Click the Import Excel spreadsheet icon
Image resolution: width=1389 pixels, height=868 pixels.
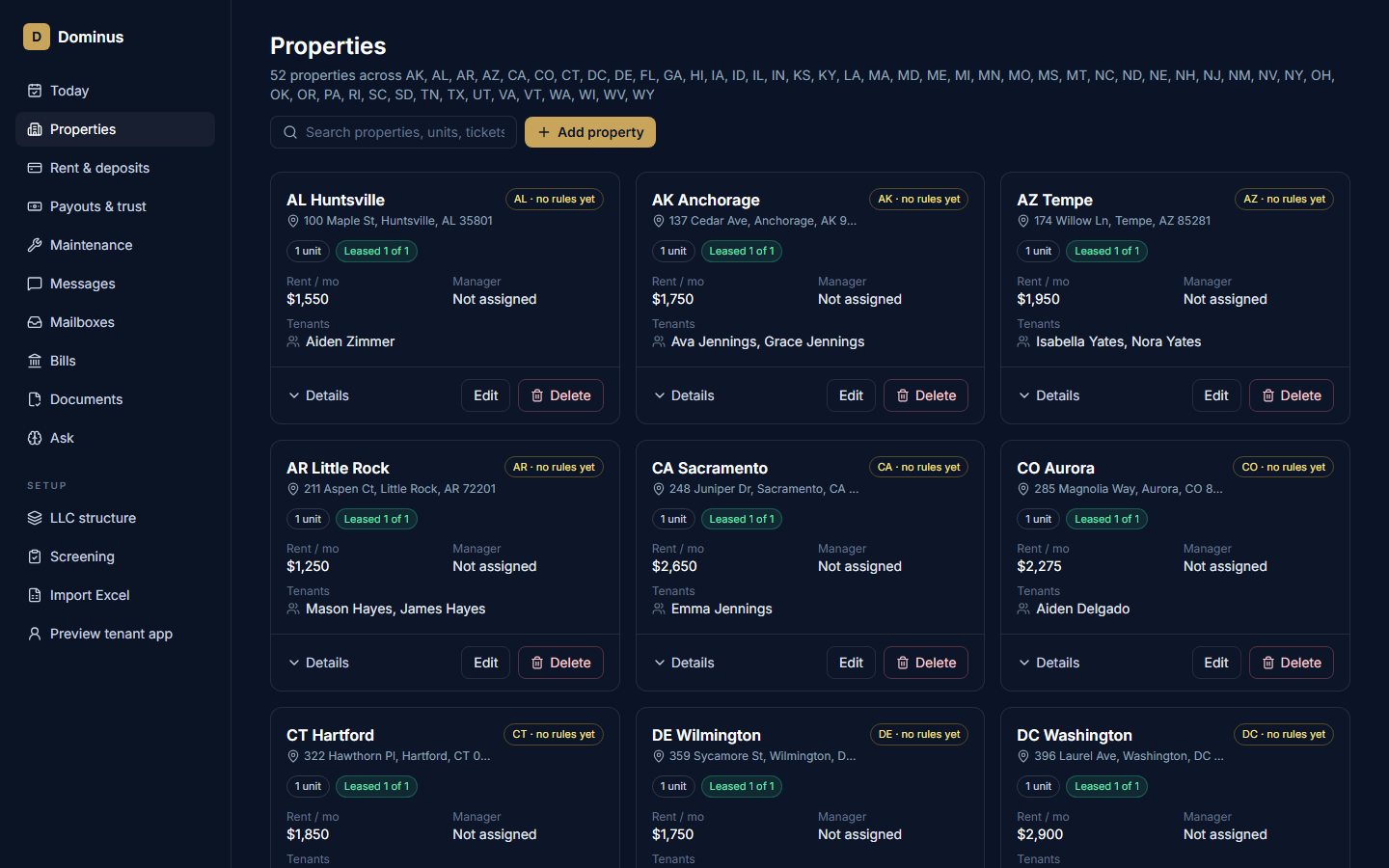click(35, 595)
